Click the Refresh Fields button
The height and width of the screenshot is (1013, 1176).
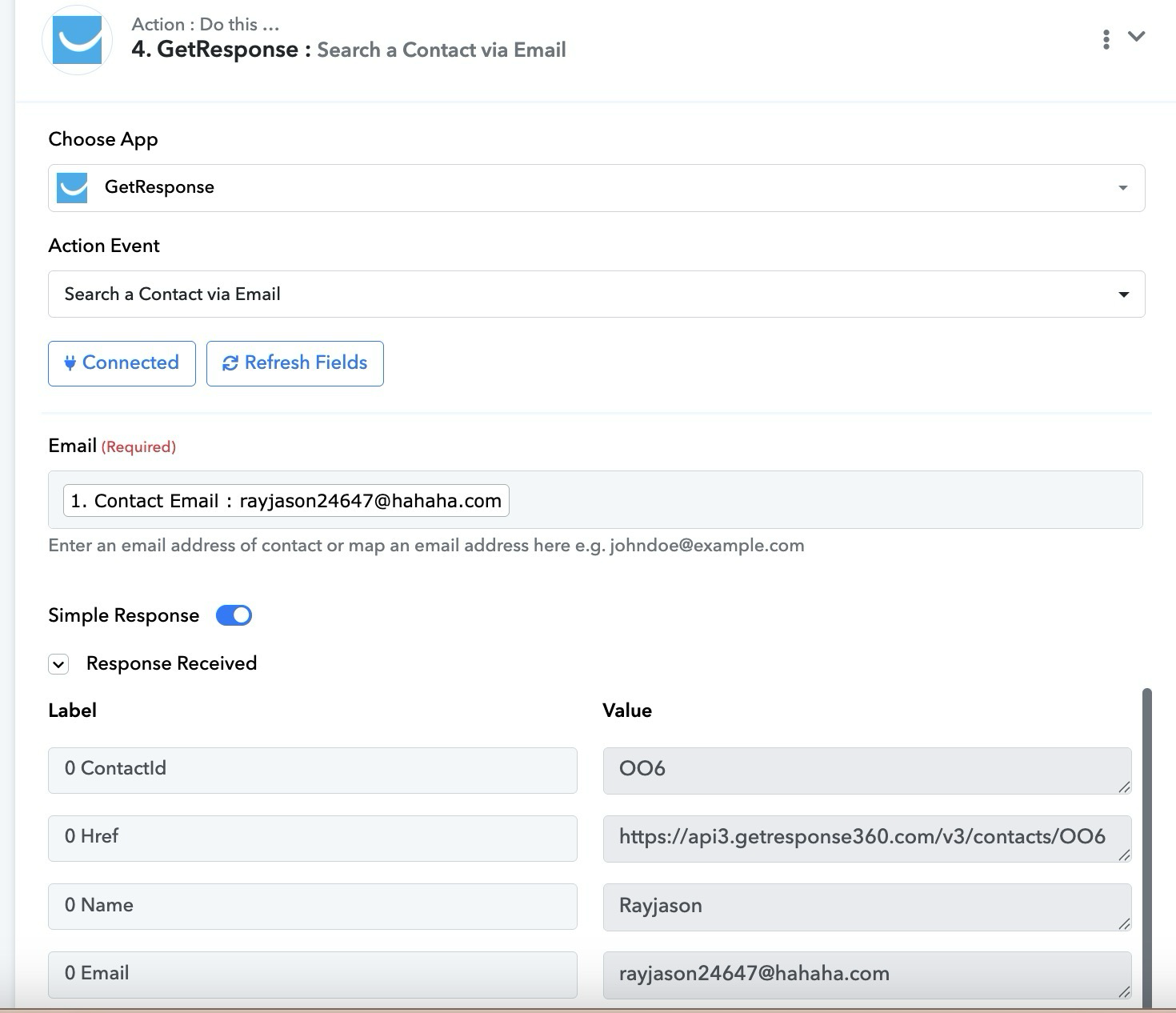(x=294, y=363)
